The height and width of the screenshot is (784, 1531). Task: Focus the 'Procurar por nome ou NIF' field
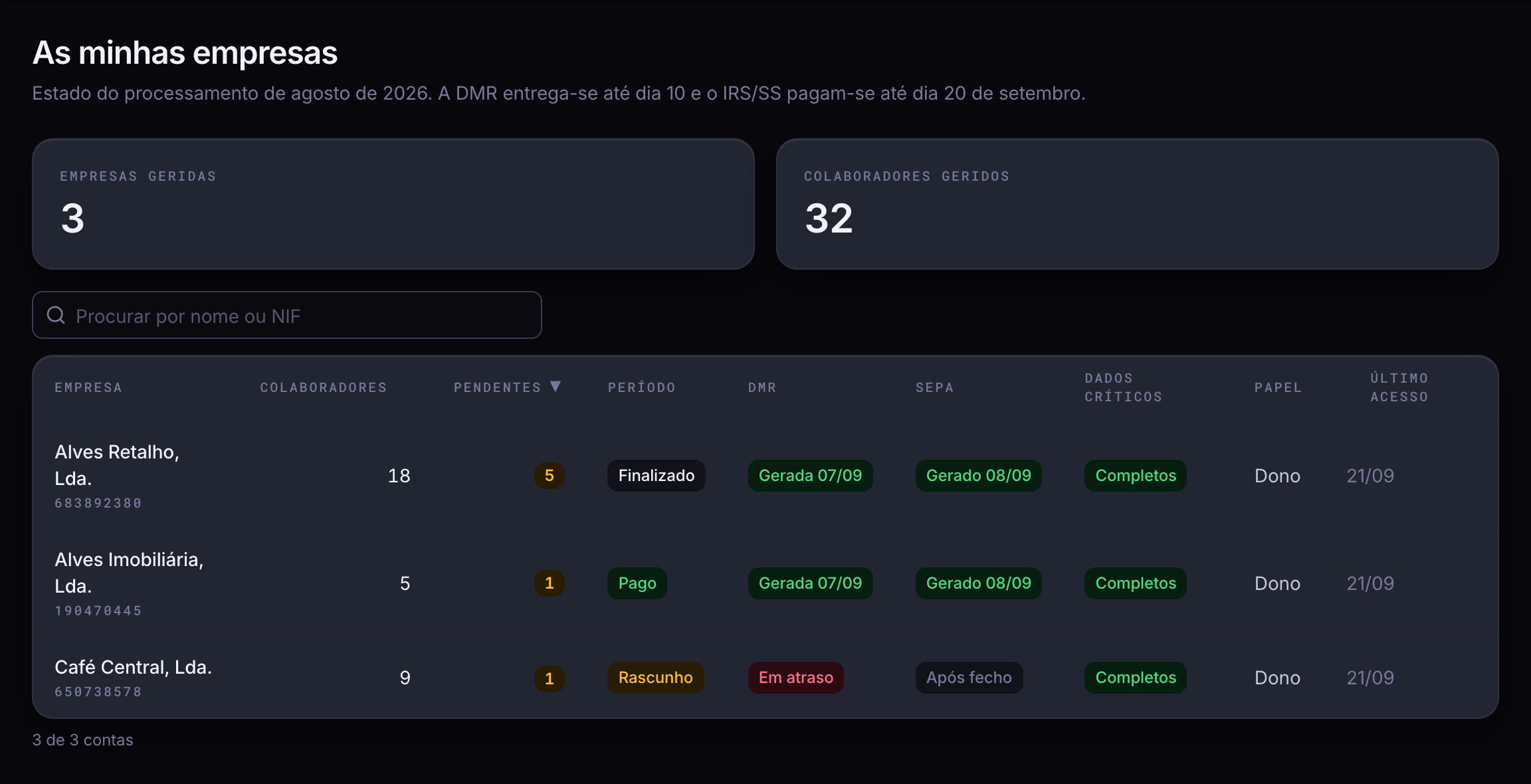[x=287, y=315]
